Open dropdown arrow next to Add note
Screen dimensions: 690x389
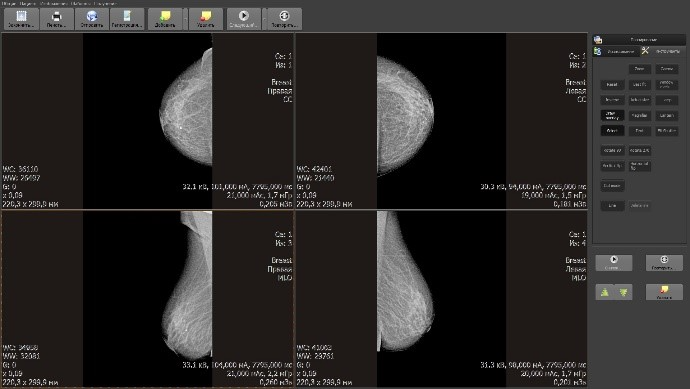coord(185,19)
